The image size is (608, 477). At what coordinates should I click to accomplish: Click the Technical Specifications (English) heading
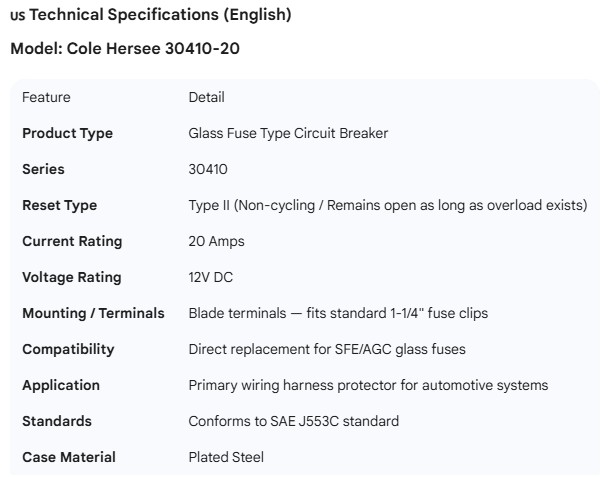(161, 15)
